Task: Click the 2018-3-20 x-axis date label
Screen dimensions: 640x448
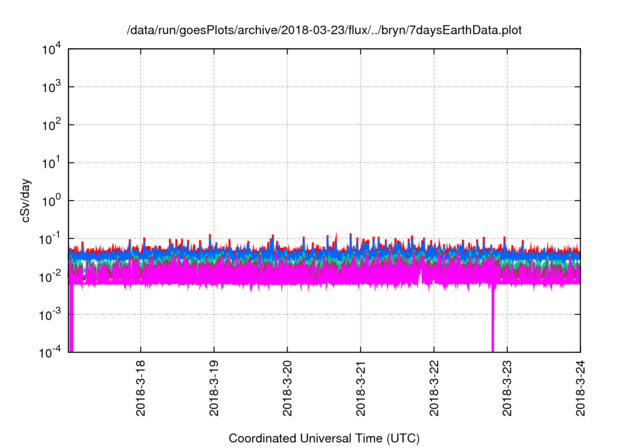Action: 287,388
